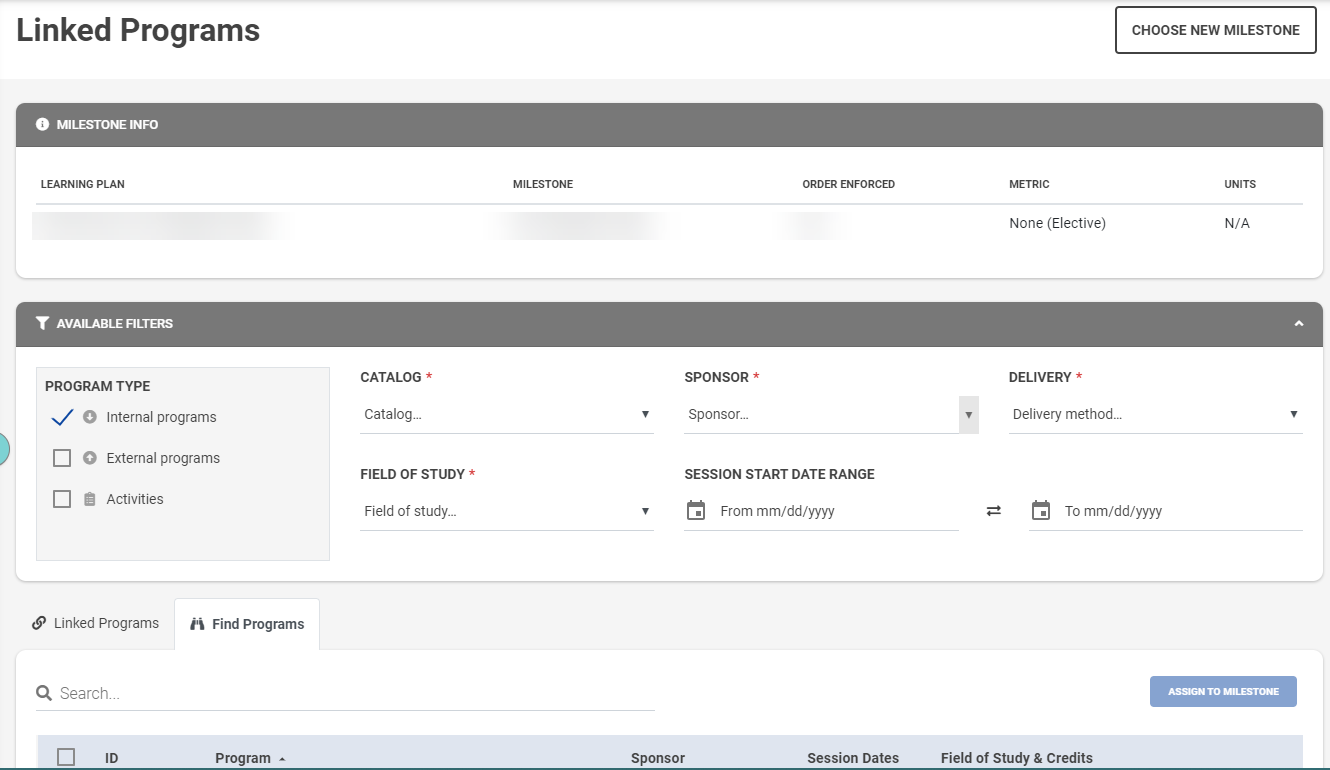The width and height of the screenshot is (1330, 770).
Task: Click the Milestone Info icon
Action: (x=42, y=125)
